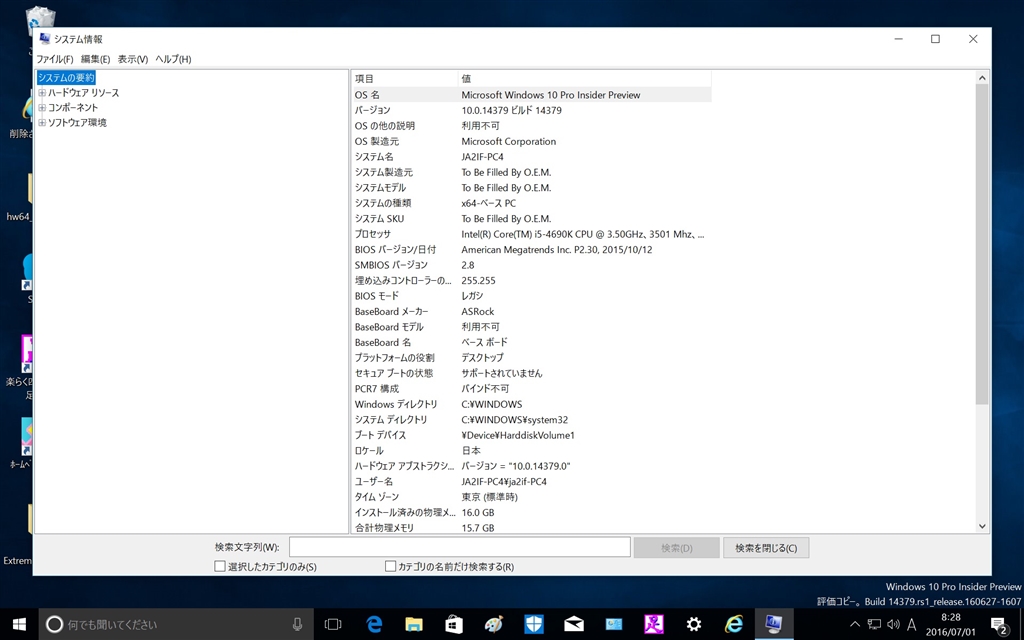1024x640 pixels.
Task: Open the 表示(V) menu
Action: pyautogui.click(x=133, y=59)
